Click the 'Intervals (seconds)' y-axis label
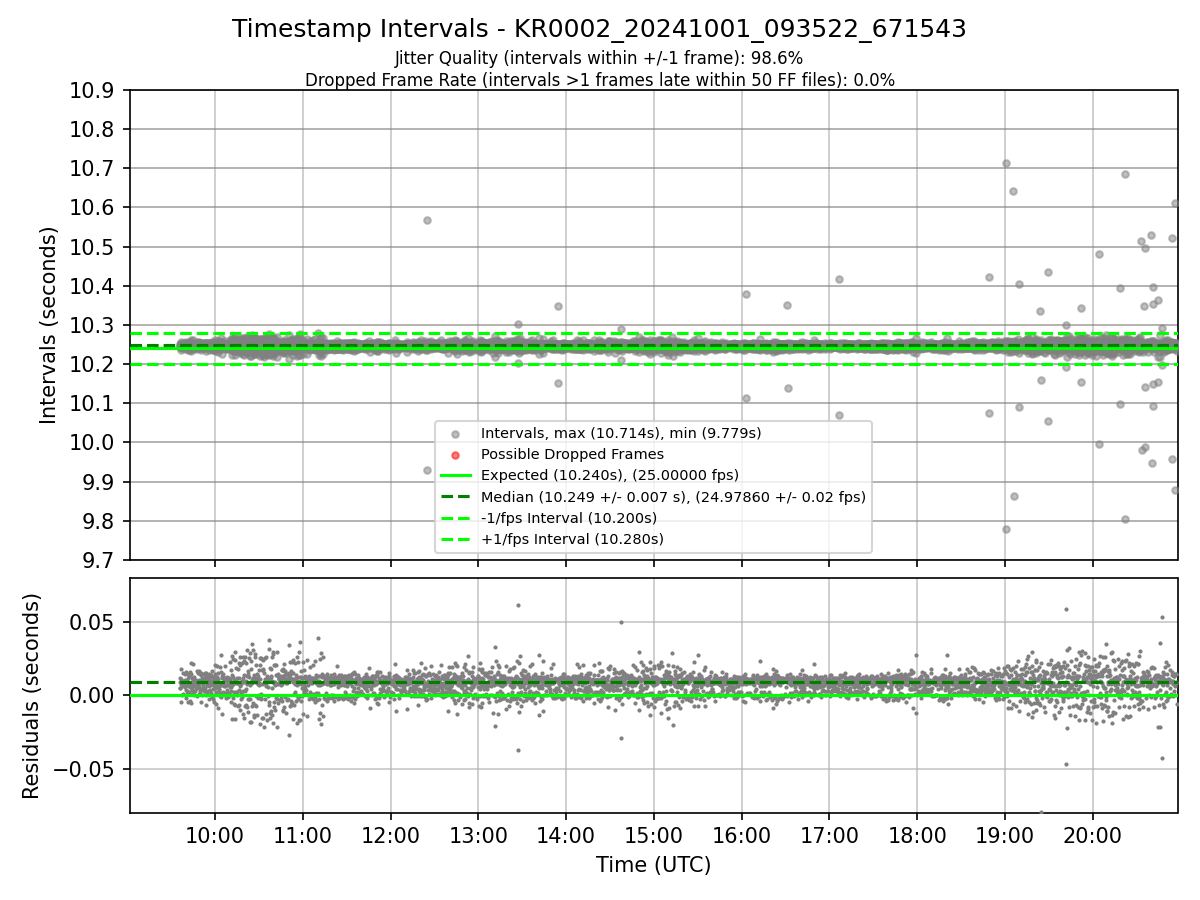 [x=49, y=325]
